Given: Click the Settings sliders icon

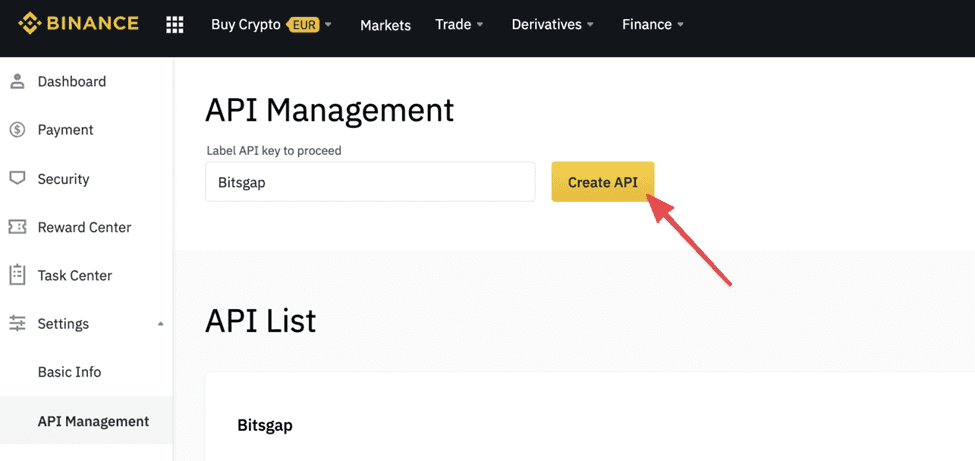Looking at the screenshot, I should click(x=17, y=324).
